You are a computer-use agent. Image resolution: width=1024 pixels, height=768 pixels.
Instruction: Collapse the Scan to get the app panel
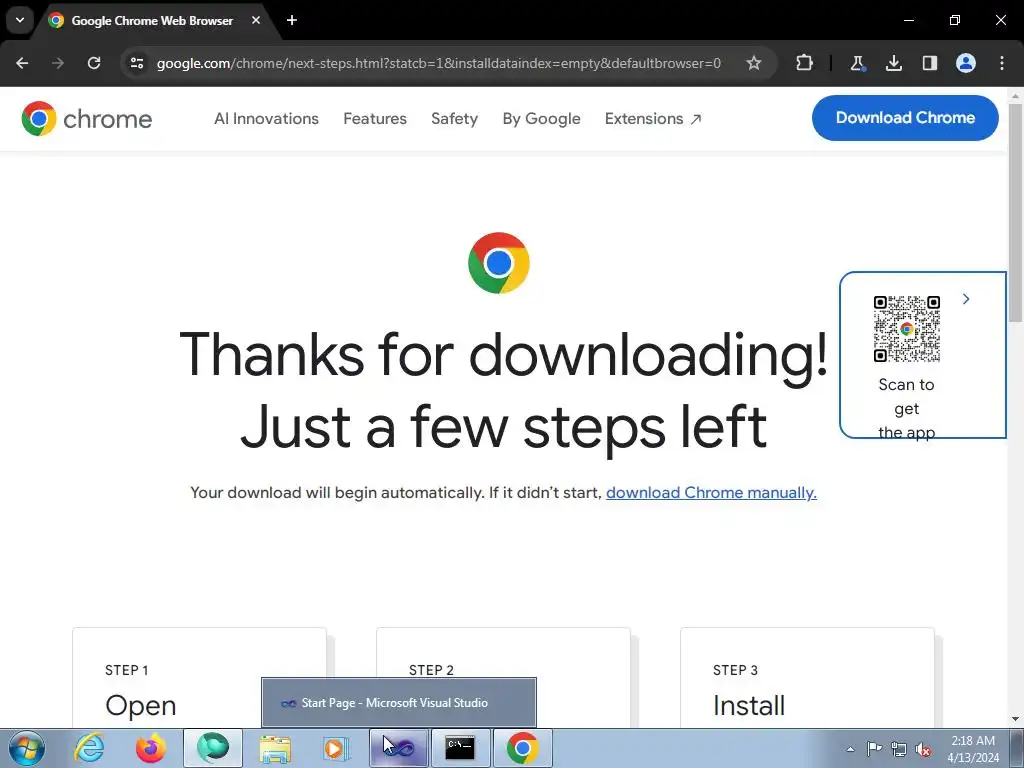coord(966,299)
